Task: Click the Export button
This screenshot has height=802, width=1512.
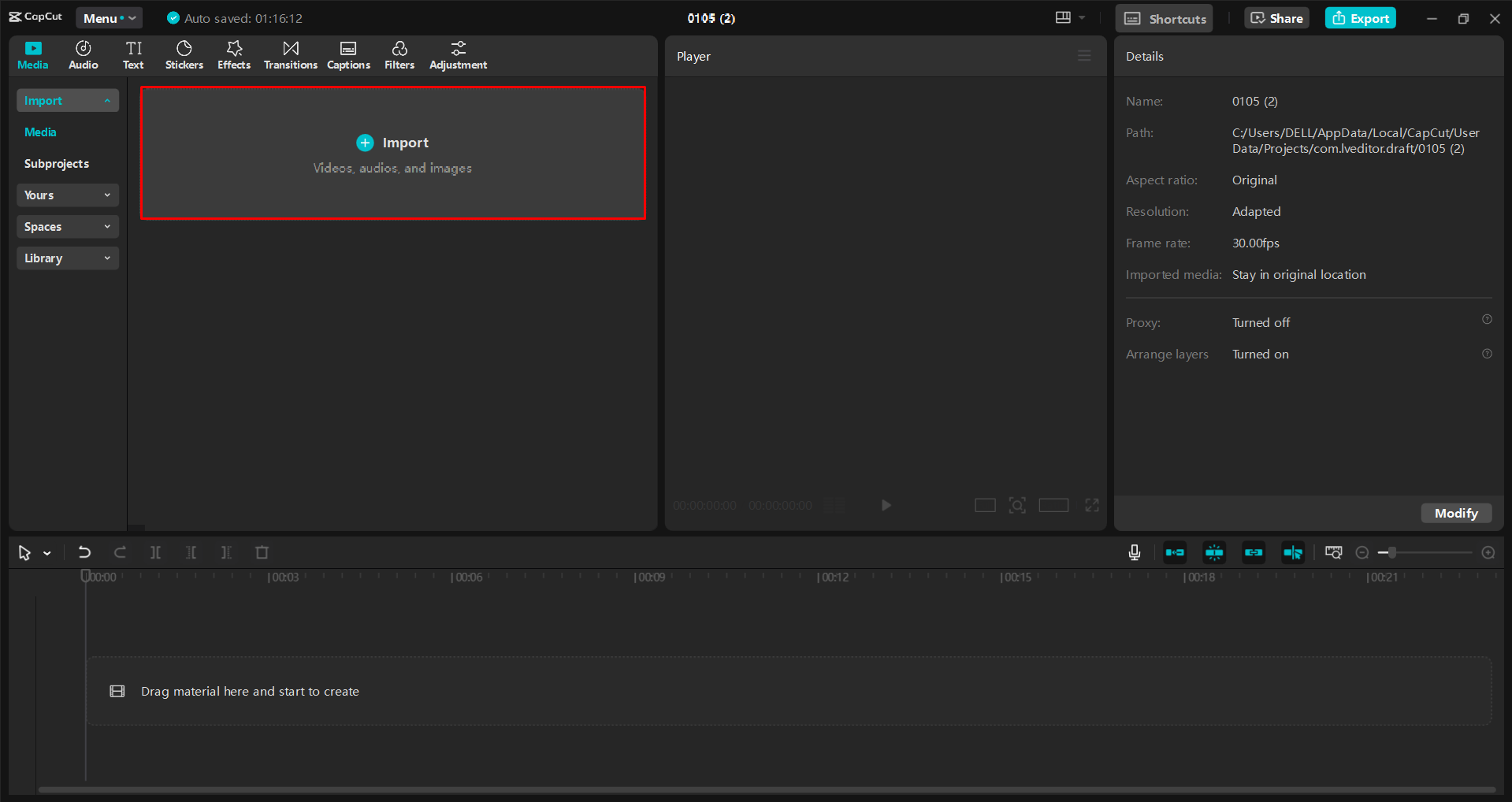Action: click(x=1360, y=17)
